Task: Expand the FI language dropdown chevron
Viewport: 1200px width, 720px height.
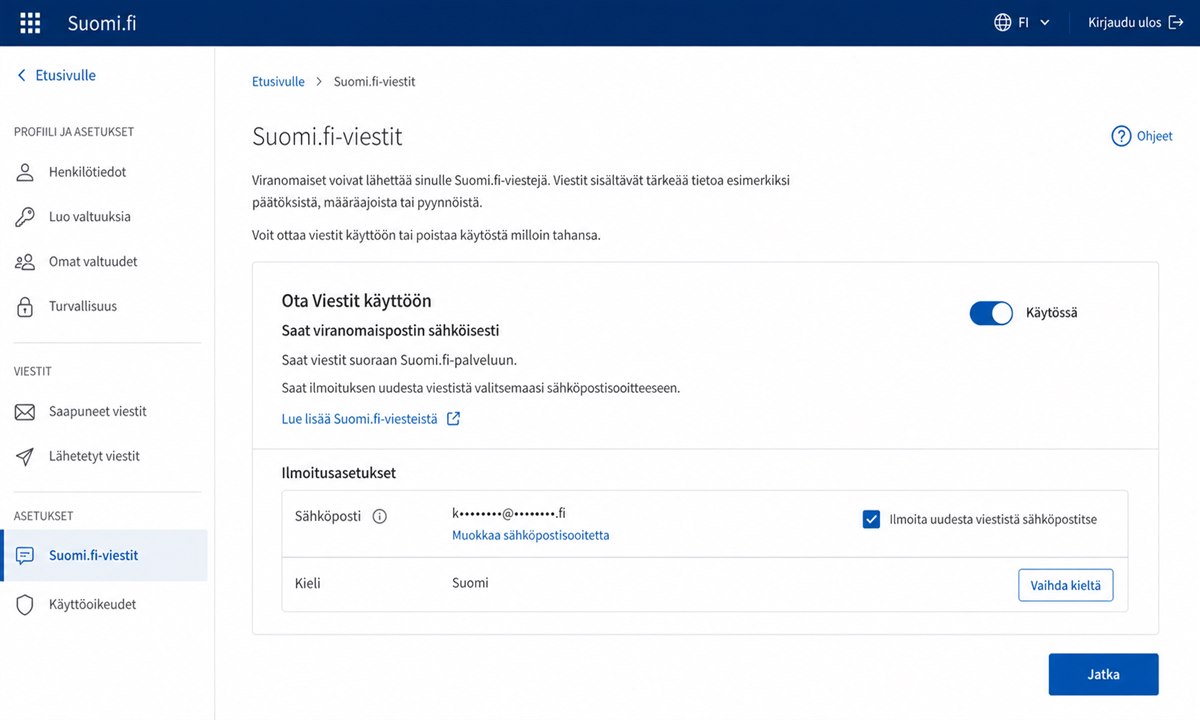Action: tap(1045, 23)
